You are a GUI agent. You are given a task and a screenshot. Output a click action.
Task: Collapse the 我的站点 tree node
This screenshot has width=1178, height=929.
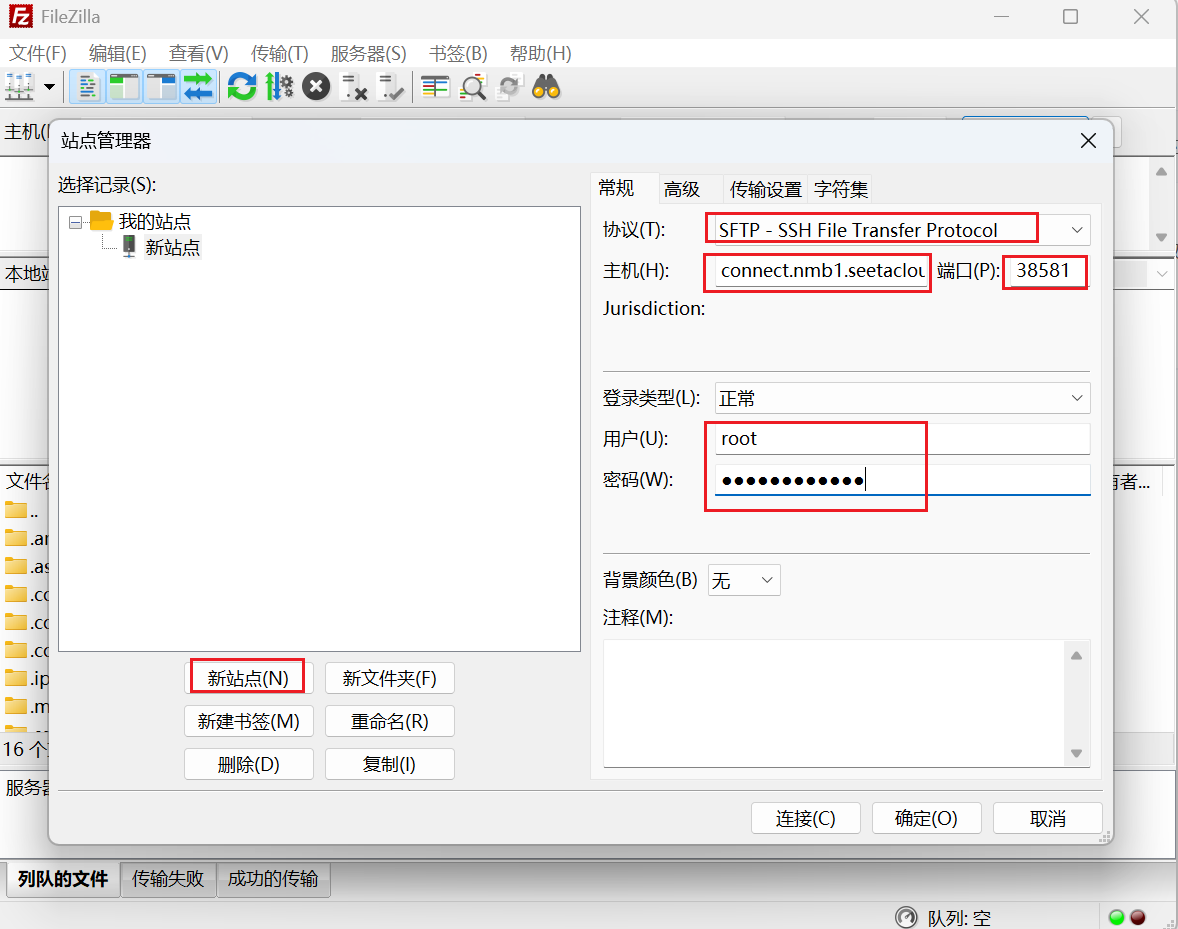coord(75,222)
